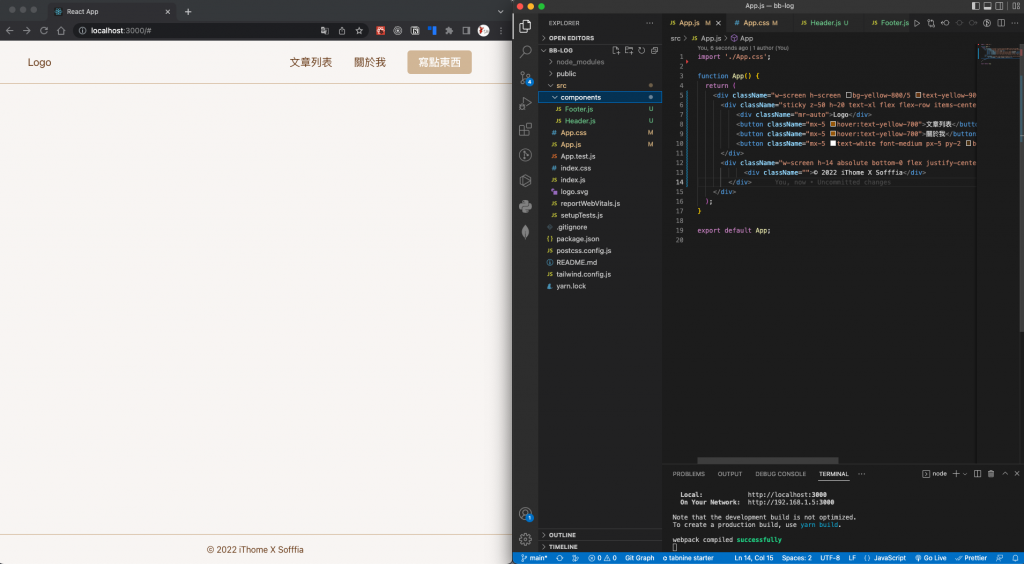1024x564 pixels.
Task: Open a new Chrome tab
Action: (x=188, y=12)
